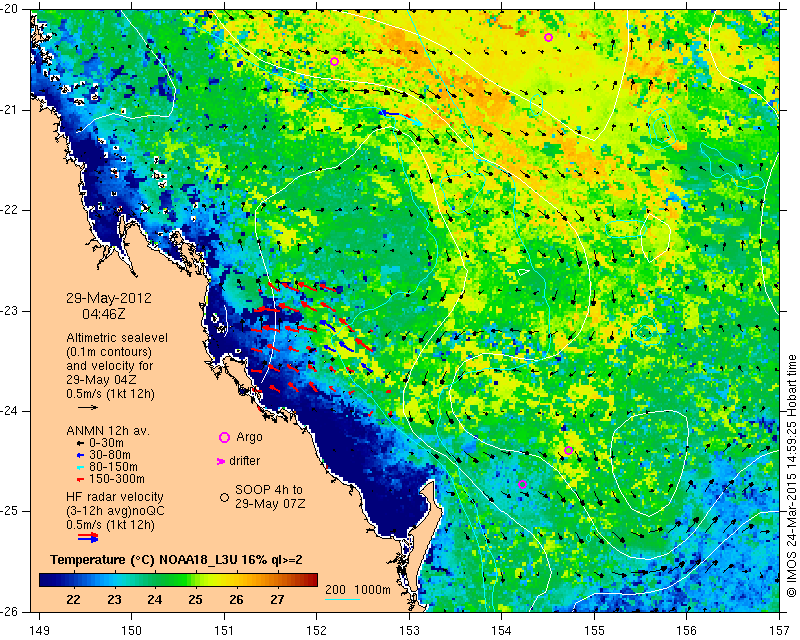This screenshot has width=800, height=640.
Task: Click the longitude axis label '150'
Action: pyautogui.click(x=132, y=631)
